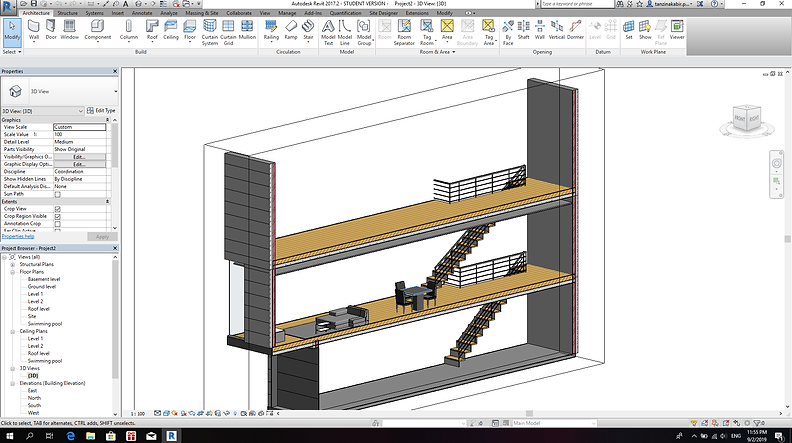The height and width of the screenshot is (443, 792).
Task: Click the 1:100 view scale control
Action: [138, 414]
